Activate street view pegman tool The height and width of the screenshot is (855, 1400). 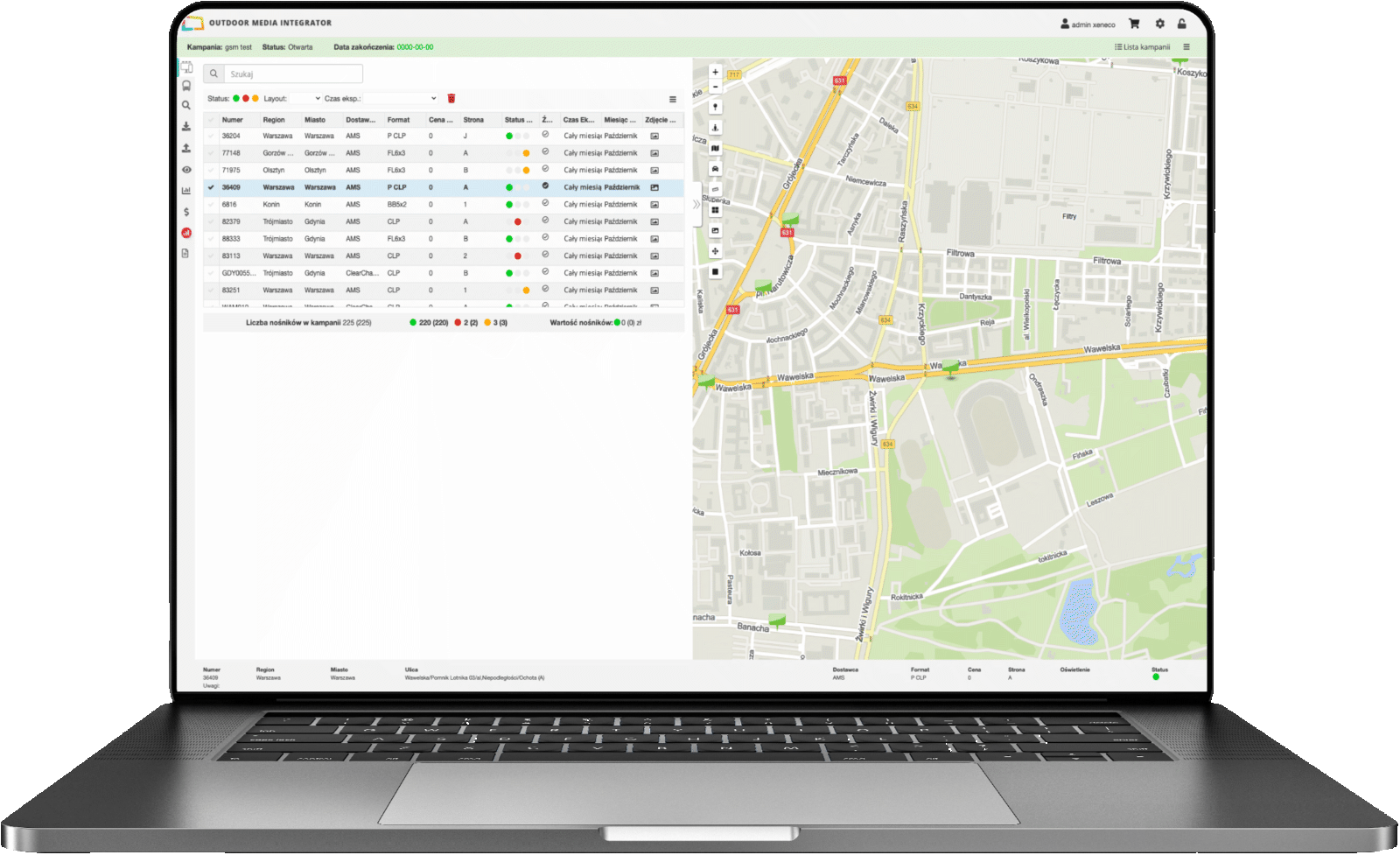click(x=716, y=128)
